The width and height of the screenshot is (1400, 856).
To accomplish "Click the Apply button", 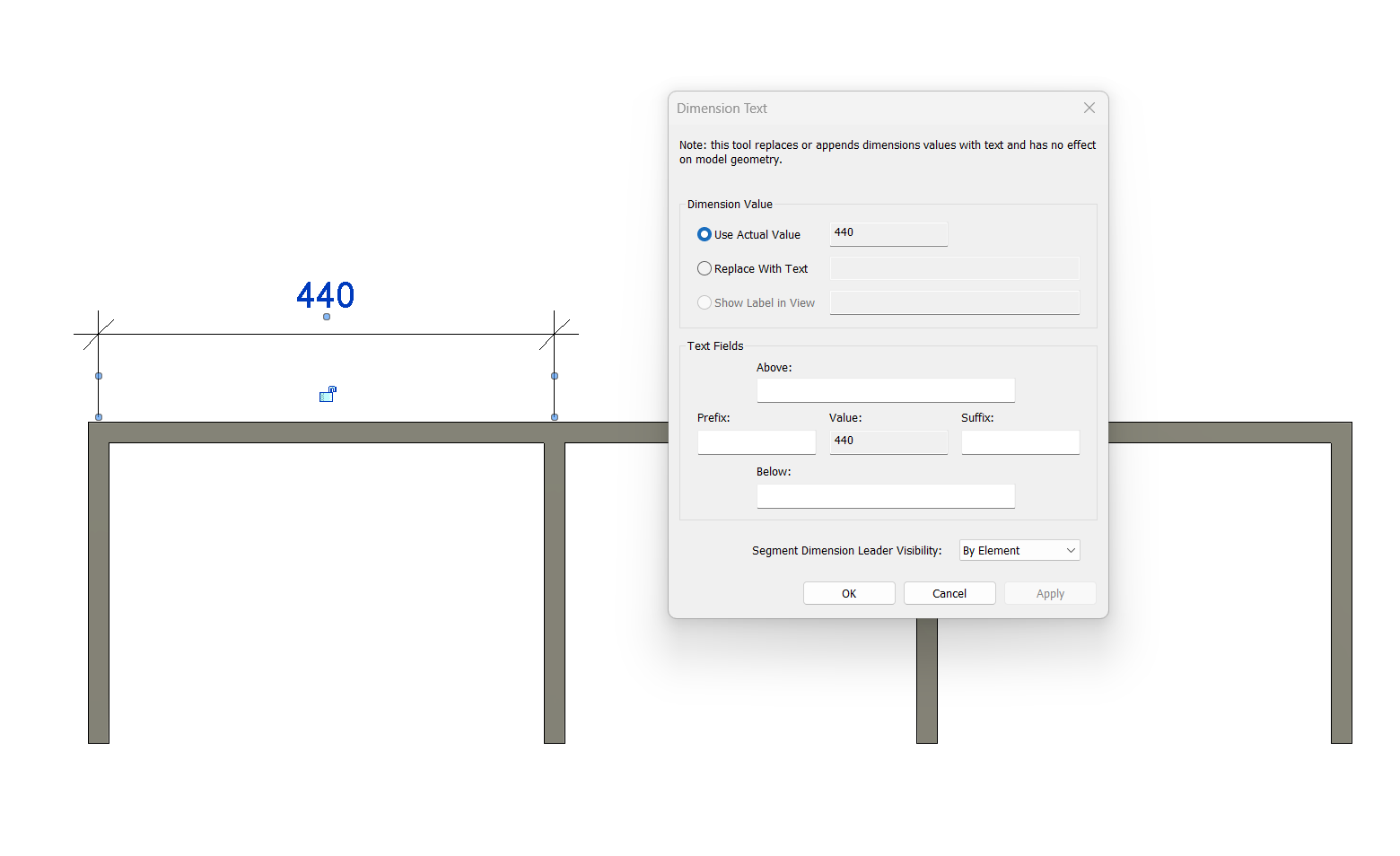I will click(x=1050, y=593).
